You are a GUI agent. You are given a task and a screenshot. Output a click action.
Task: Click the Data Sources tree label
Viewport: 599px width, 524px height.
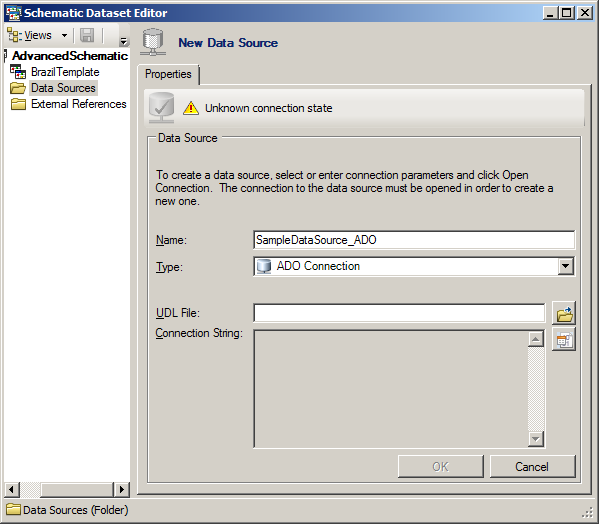[x=63, y=88]
